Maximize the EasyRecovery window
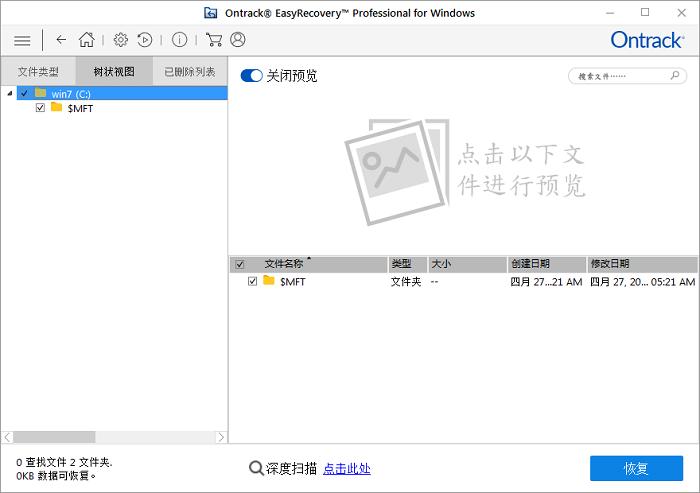Screen dimensions: 700x493 (645, 13)
